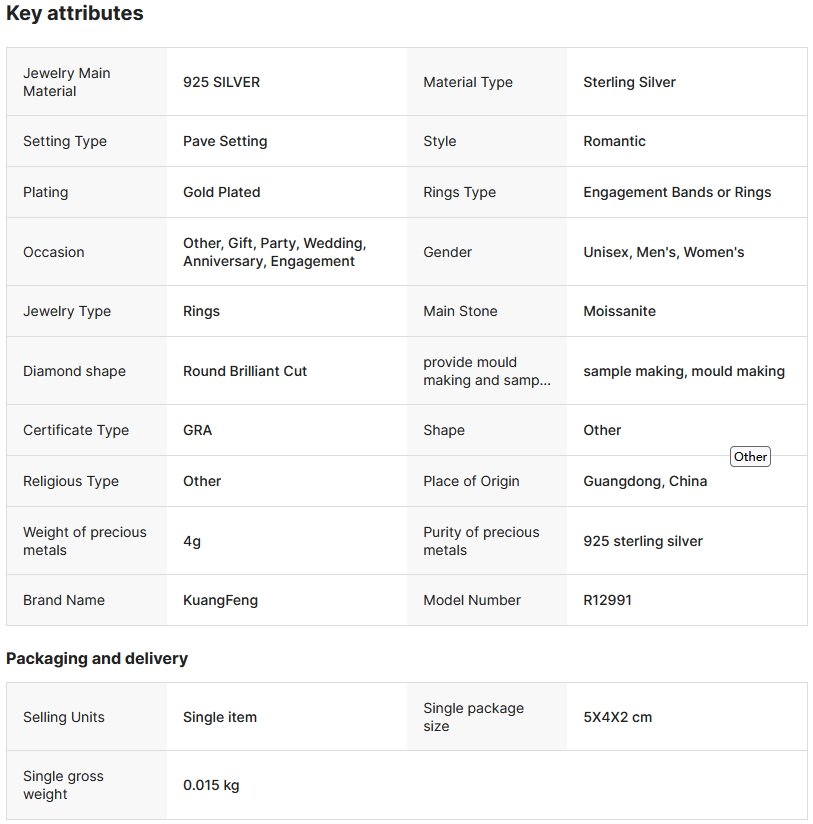Click the Round Brilliant Cut value
The width and height of the screenshot is (813, 824).
245,371
